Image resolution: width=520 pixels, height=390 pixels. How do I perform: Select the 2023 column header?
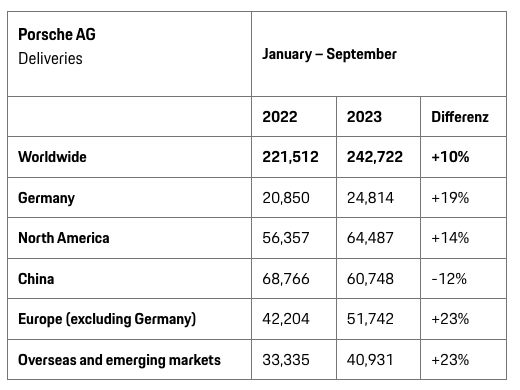364,117
